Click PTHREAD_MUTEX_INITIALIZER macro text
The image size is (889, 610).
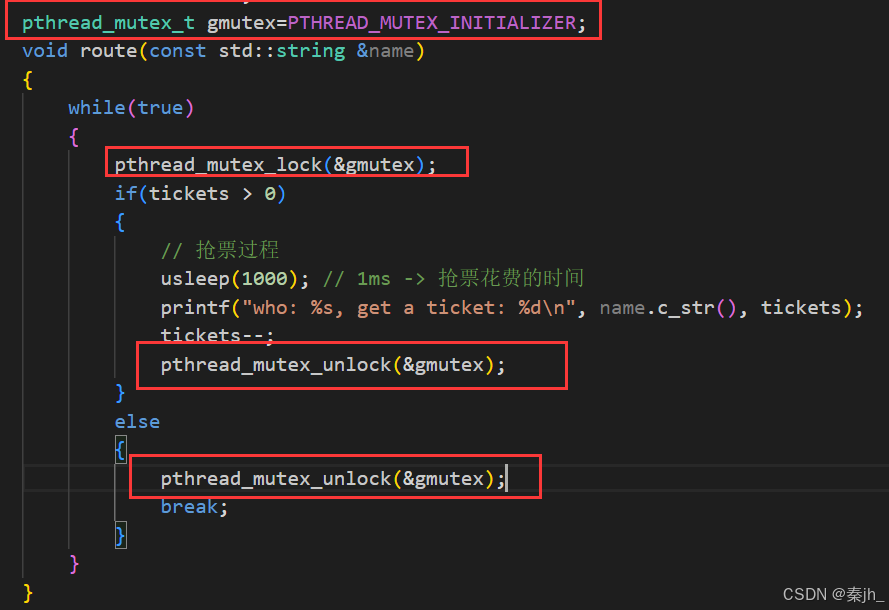tap(432, 23)
